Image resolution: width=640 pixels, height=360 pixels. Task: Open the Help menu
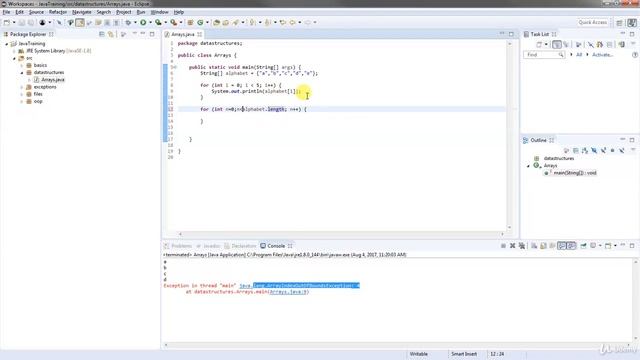179,12
